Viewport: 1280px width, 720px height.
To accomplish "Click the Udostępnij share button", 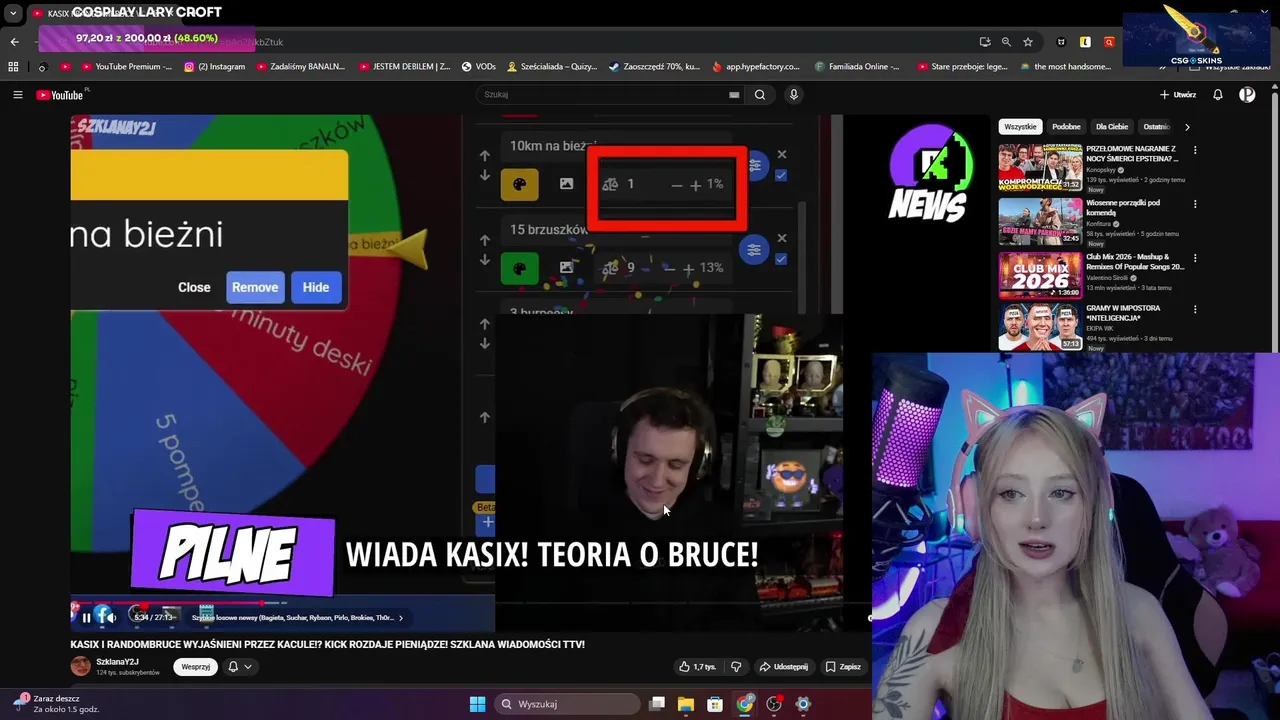I will coord(783,667).
